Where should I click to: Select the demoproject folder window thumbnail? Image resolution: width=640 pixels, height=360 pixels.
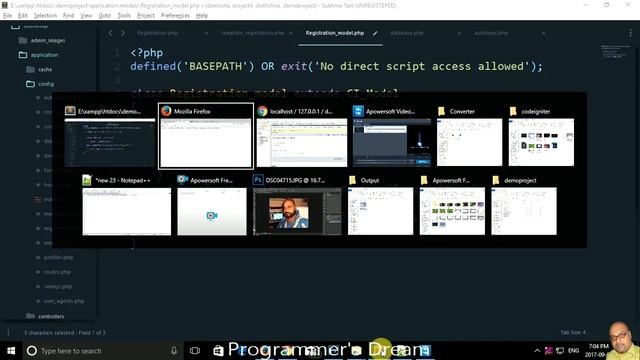tap(524, 211)
